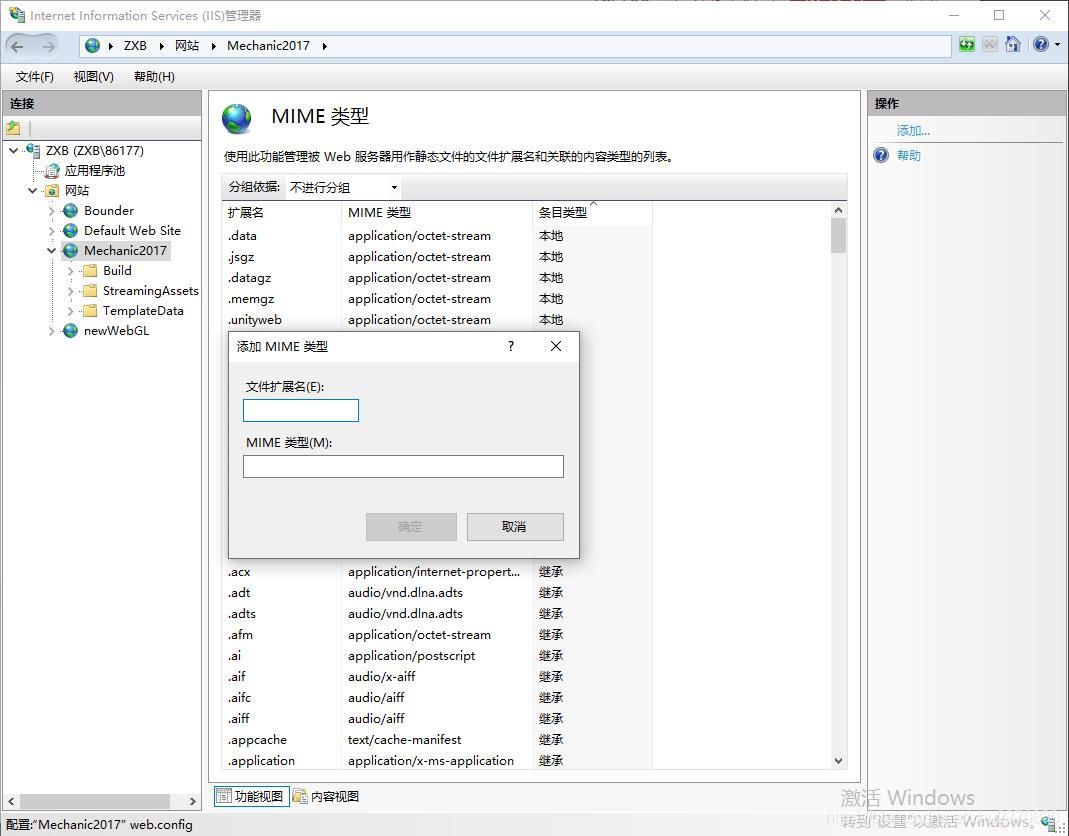Click ZXB in the address breadcrumb
This screenshot has height=836, width=1069.
[x=135, y=46]
